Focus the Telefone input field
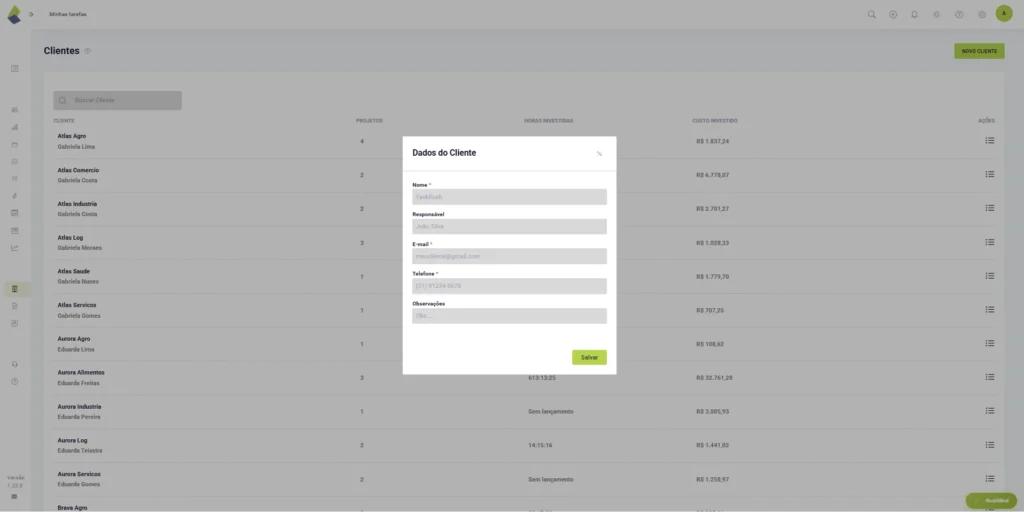Viewport: 1024px width, 512px height. pyautogui.click(x=509, y=286)
